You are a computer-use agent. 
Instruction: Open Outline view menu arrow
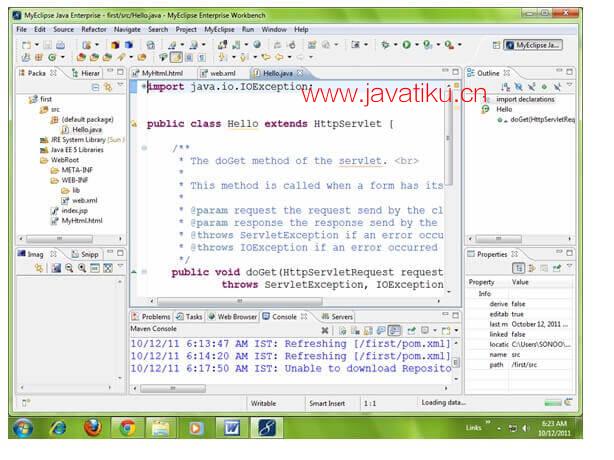click(x=569, y=84)
